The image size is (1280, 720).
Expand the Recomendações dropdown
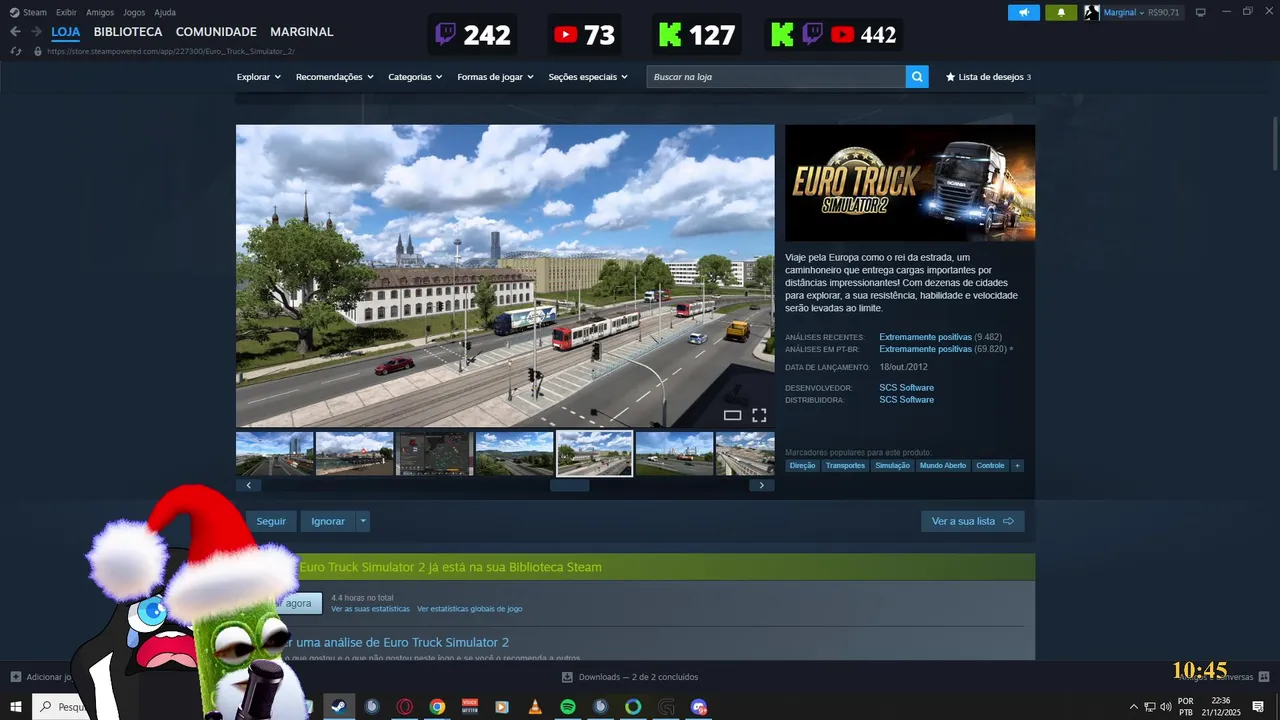click(x=334, y=77)
